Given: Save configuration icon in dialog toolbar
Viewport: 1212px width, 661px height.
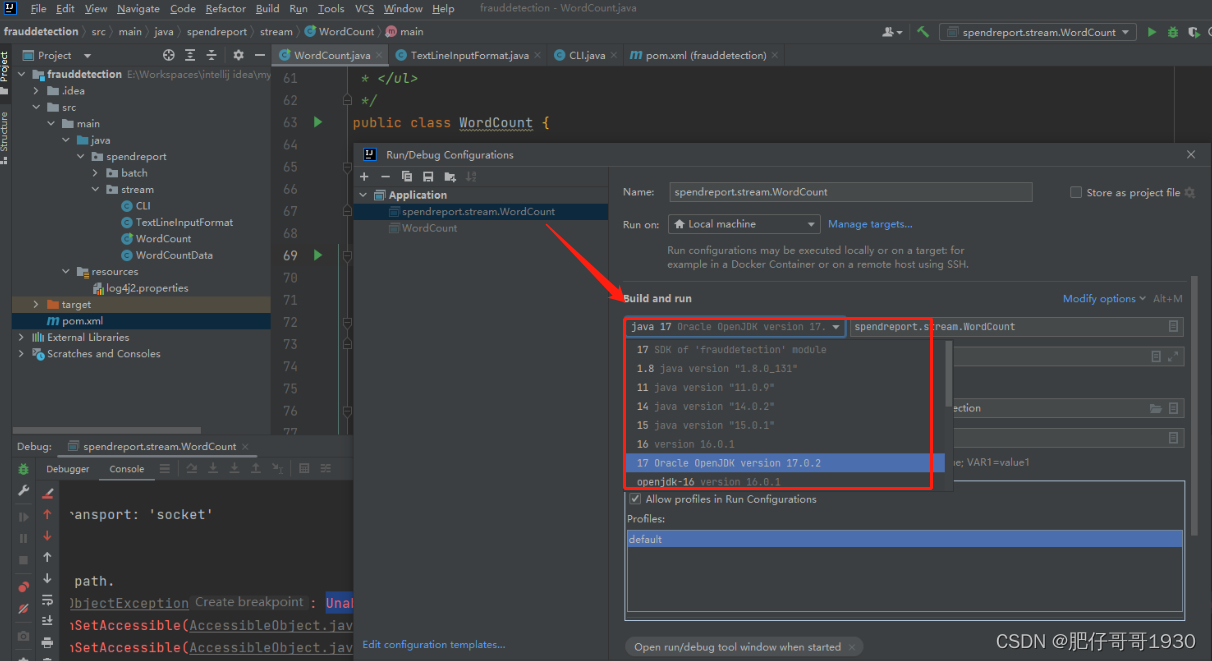Looking at the screenshot, I should (x=428, y=177).
